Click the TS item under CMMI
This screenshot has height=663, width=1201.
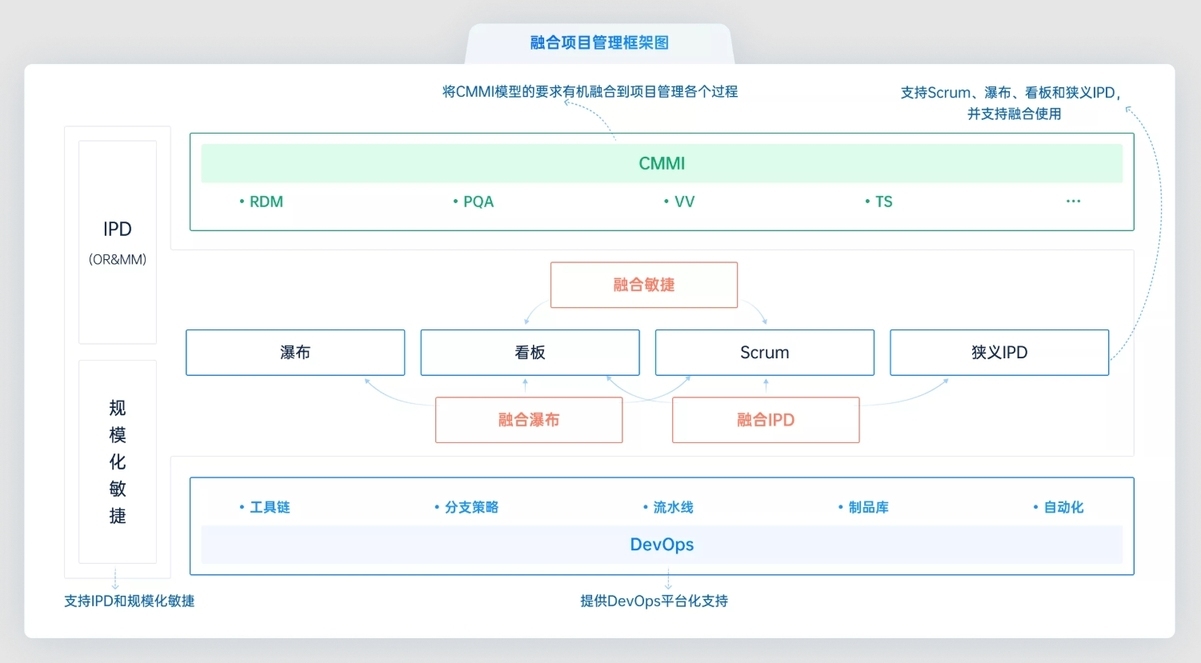(878, 202)
